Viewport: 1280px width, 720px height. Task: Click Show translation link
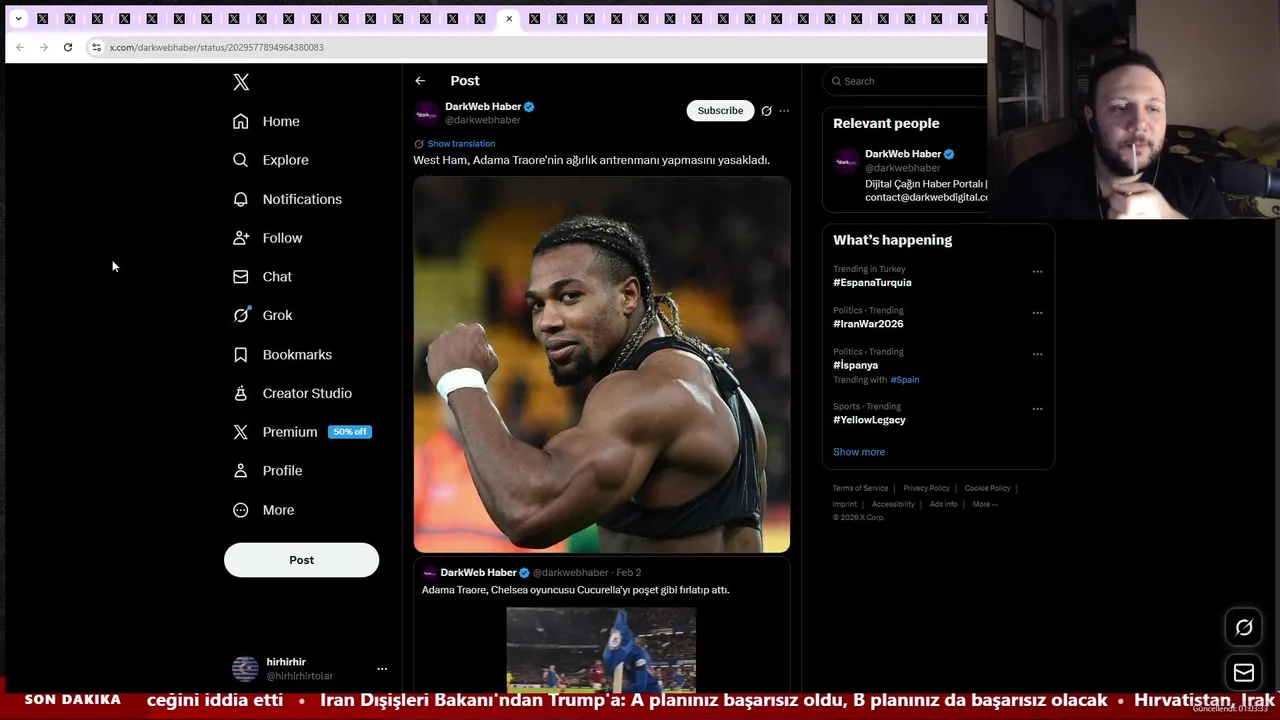pyautogui.click(x=461, y=144)
